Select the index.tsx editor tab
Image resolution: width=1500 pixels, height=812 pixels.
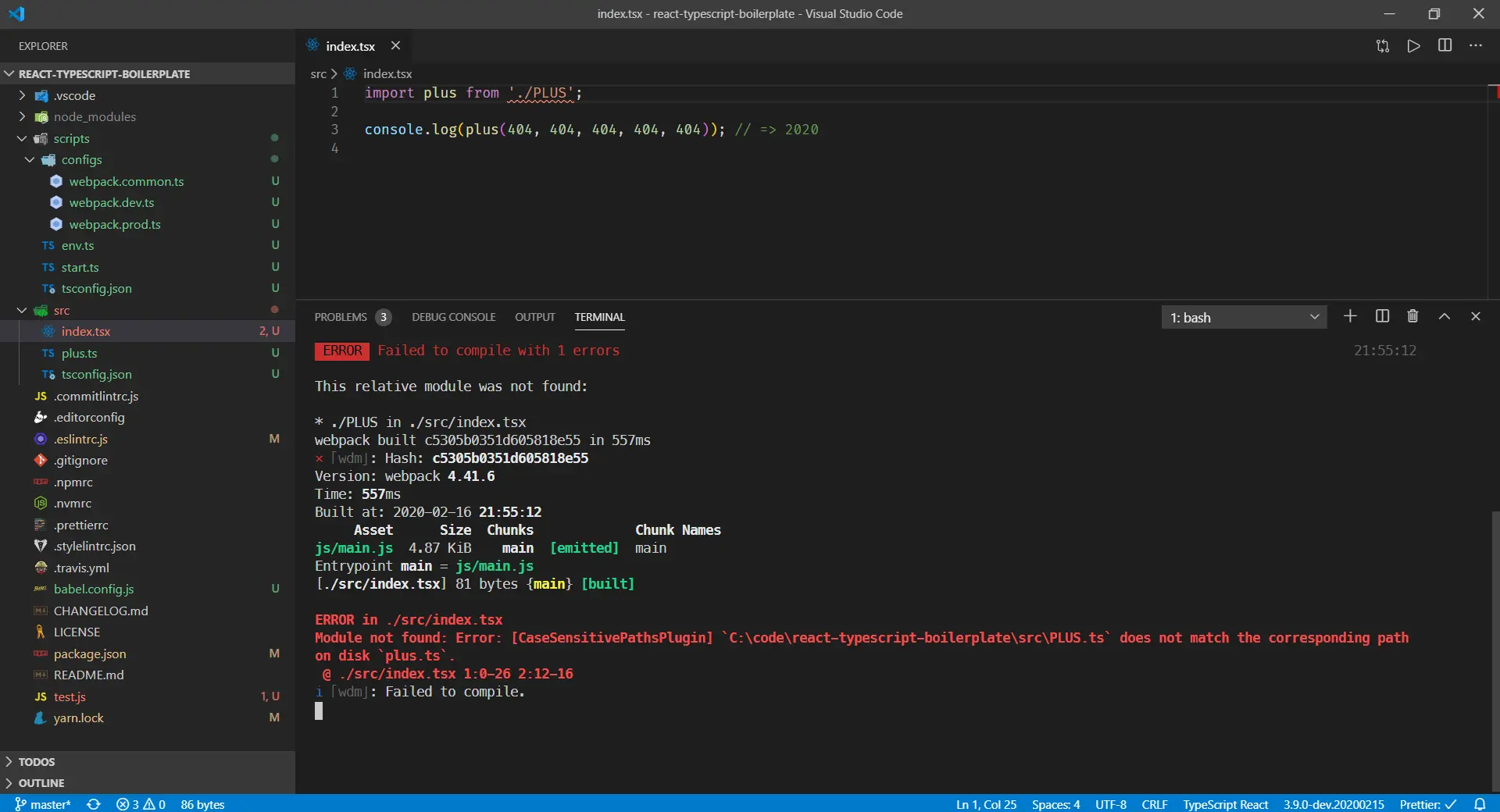(x=350, y=46)
